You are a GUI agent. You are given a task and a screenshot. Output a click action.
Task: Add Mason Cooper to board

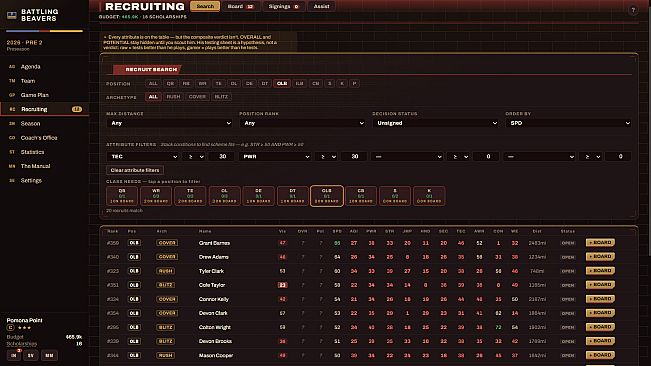click(x=600, y=355)
